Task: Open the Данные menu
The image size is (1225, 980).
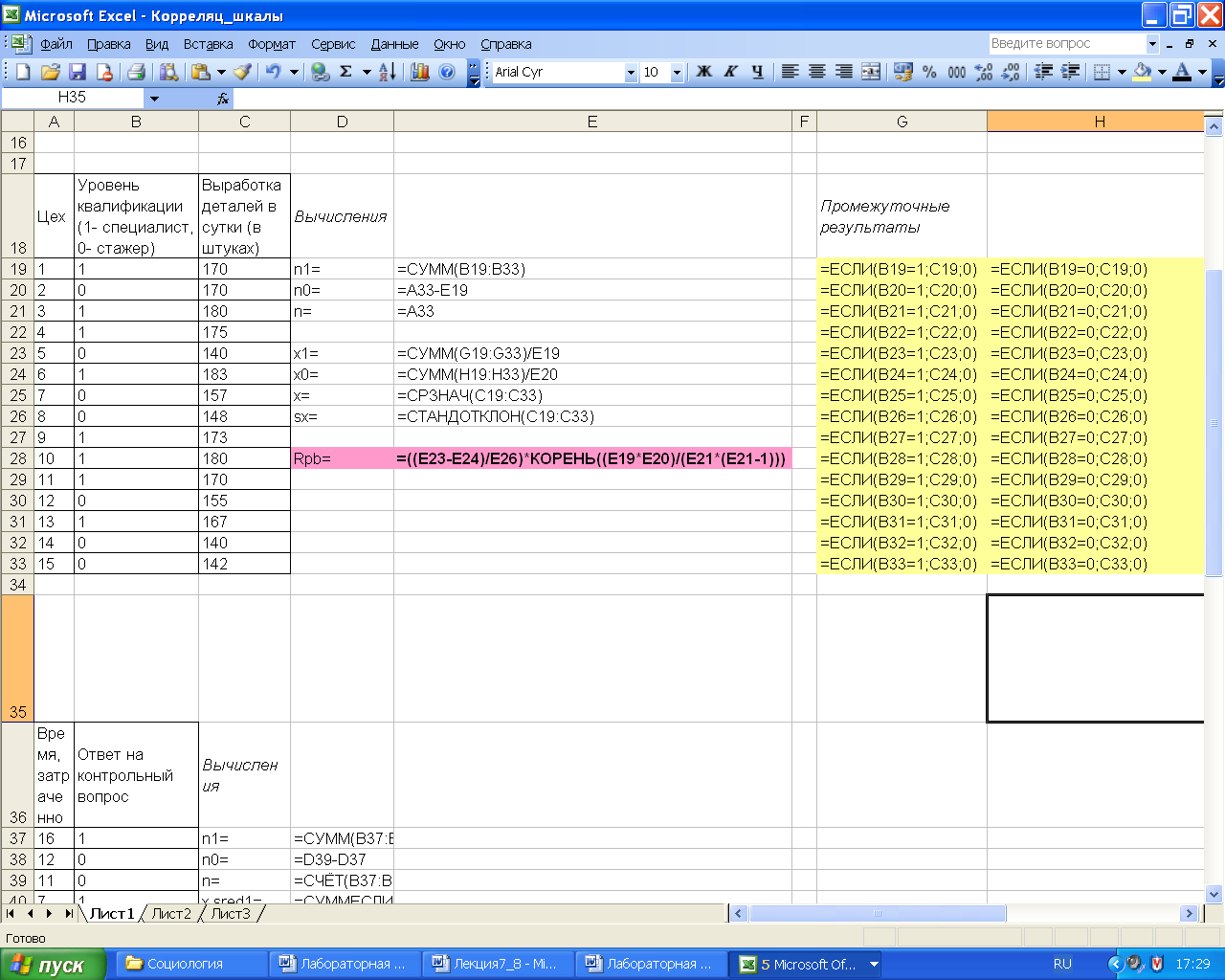Action: point(395,44)
